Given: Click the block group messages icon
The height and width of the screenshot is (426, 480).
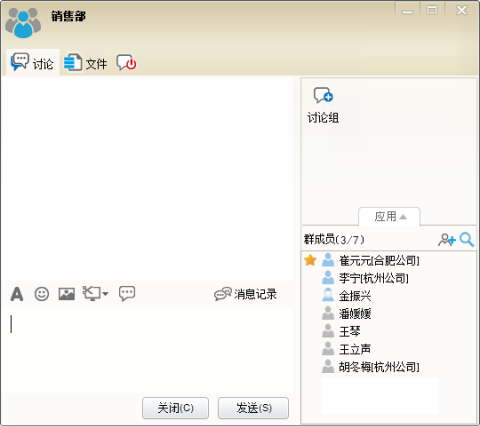Looking at the screenshot, I should point(126,62).
